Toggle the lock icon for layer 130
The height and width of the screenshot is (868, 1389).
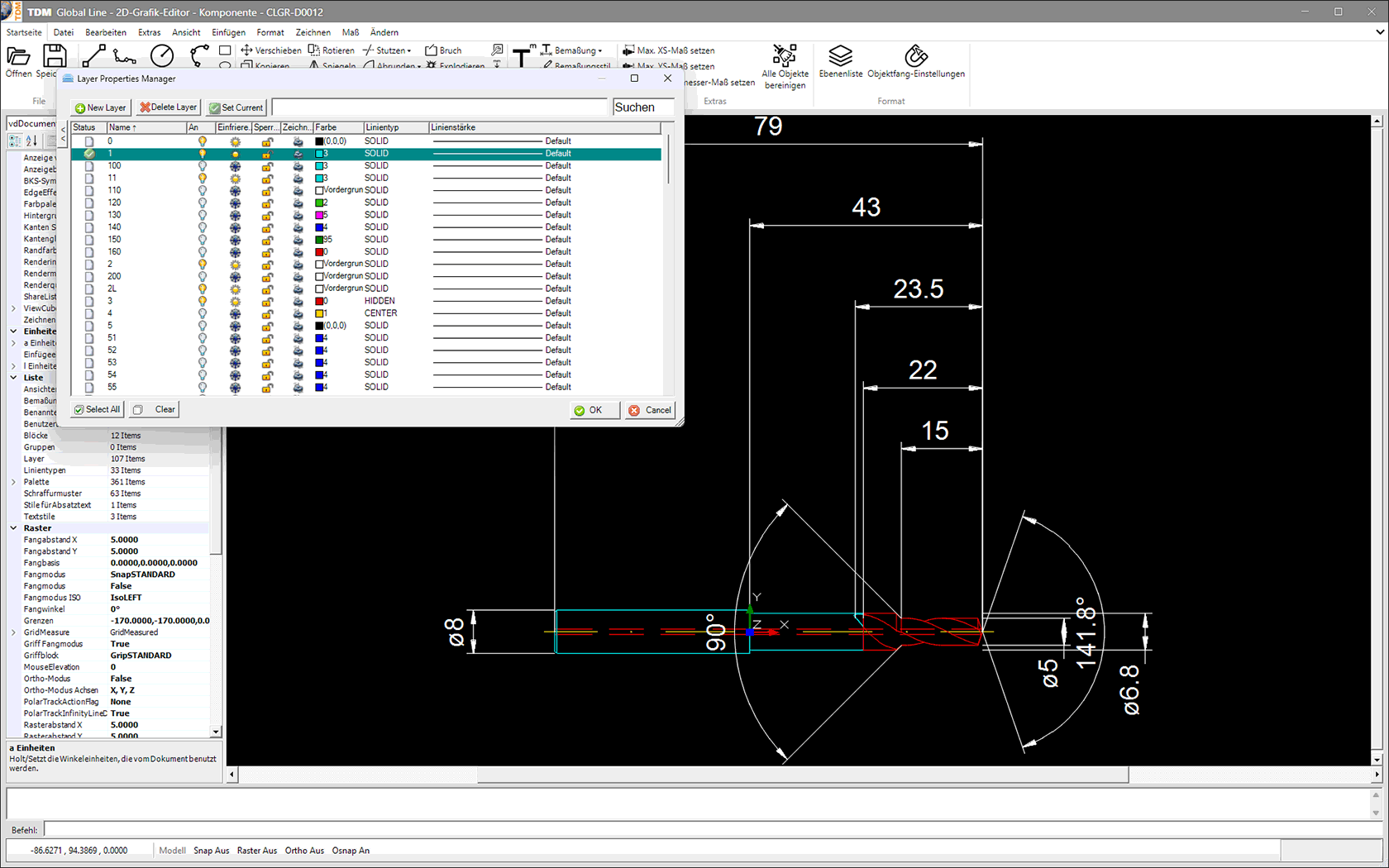pyautogui.click(x=266, y=215)
